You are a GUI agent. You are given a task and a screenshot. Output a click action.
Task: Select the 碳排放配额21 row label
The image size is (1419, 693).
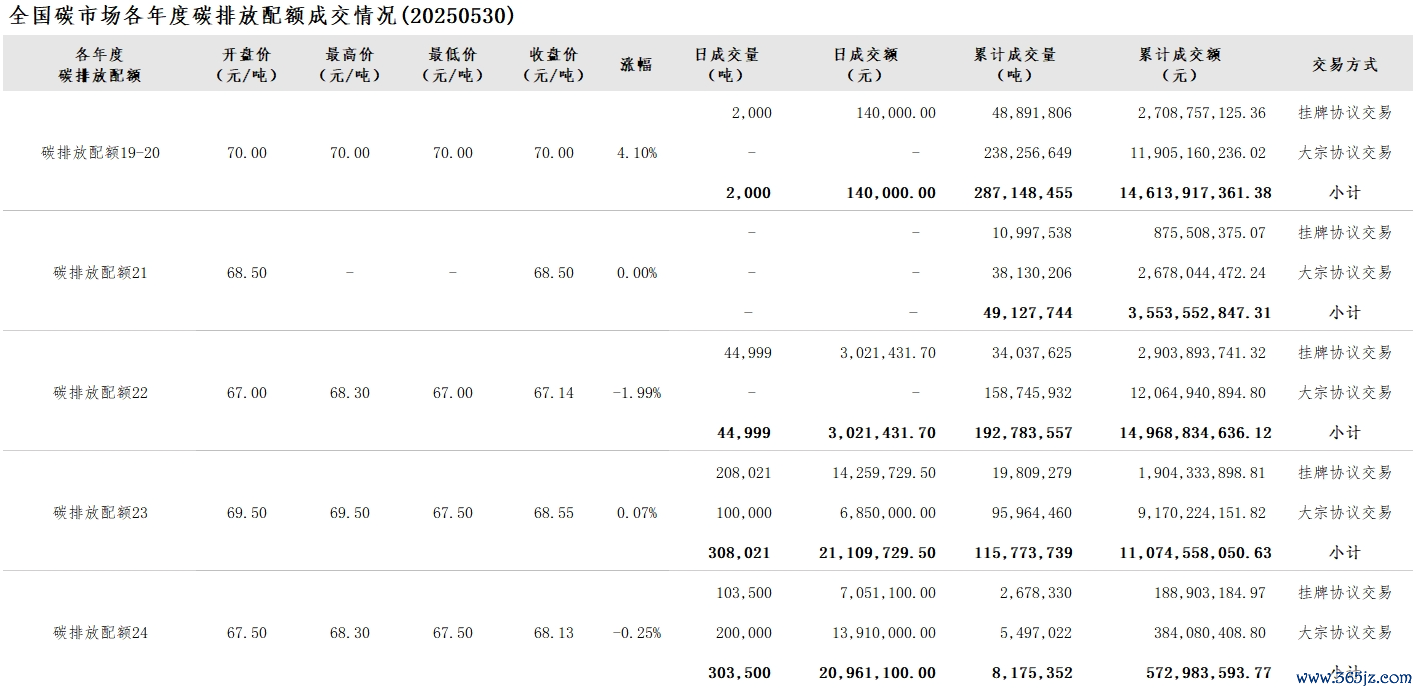[x=101, y=273]
